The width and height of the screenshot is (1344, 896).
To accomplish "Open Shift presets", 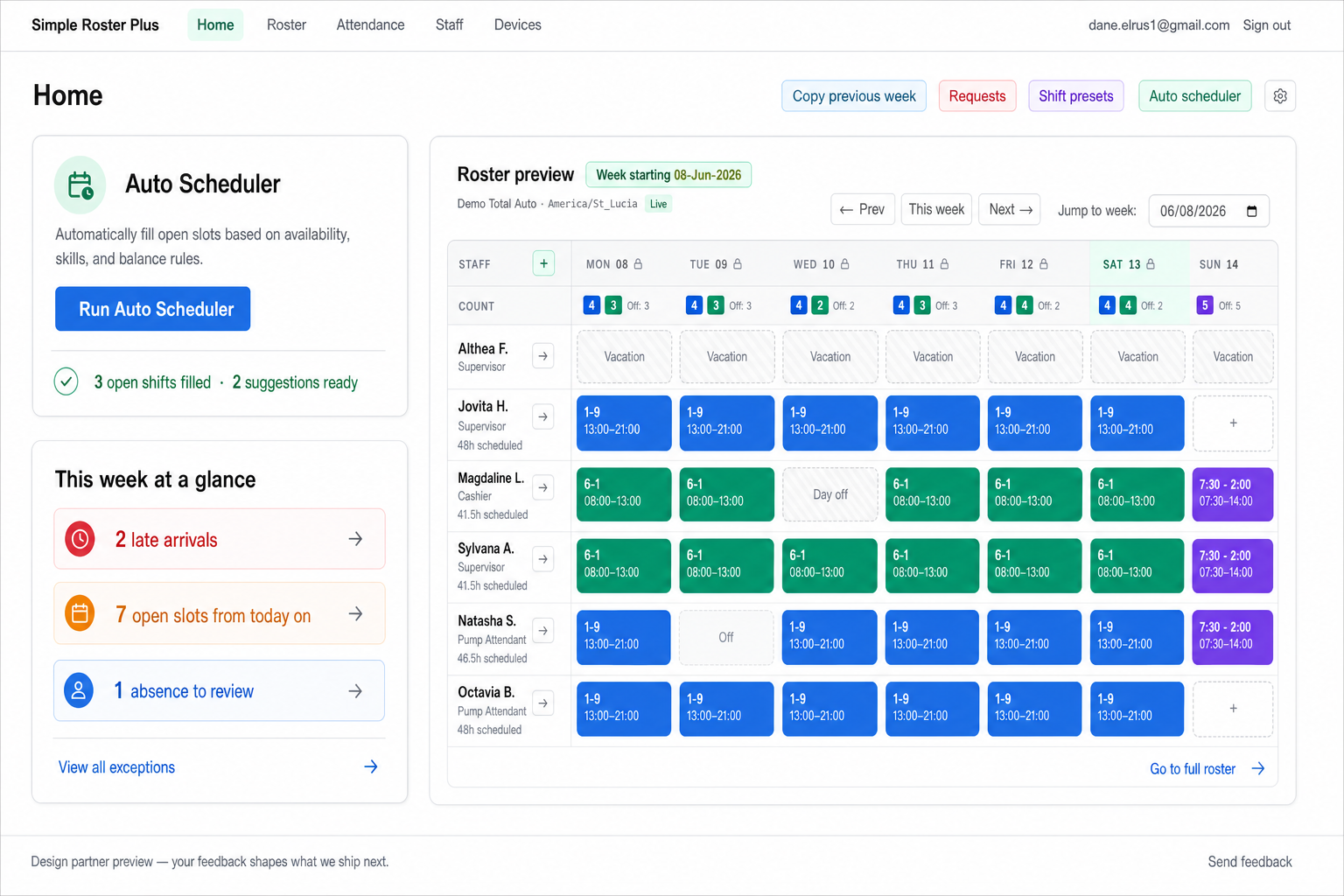I will click(1075, 96).
